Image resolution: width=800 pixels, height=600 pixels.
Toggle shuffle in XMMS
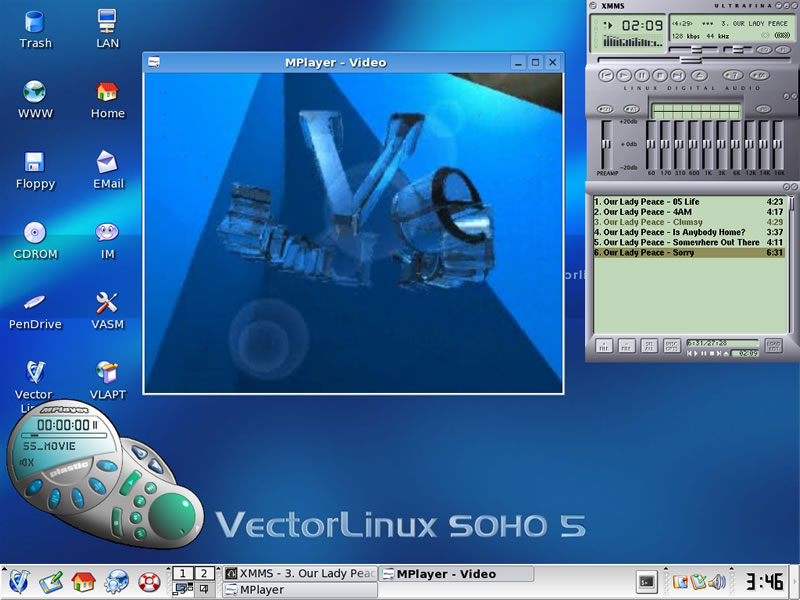[733, 75]
